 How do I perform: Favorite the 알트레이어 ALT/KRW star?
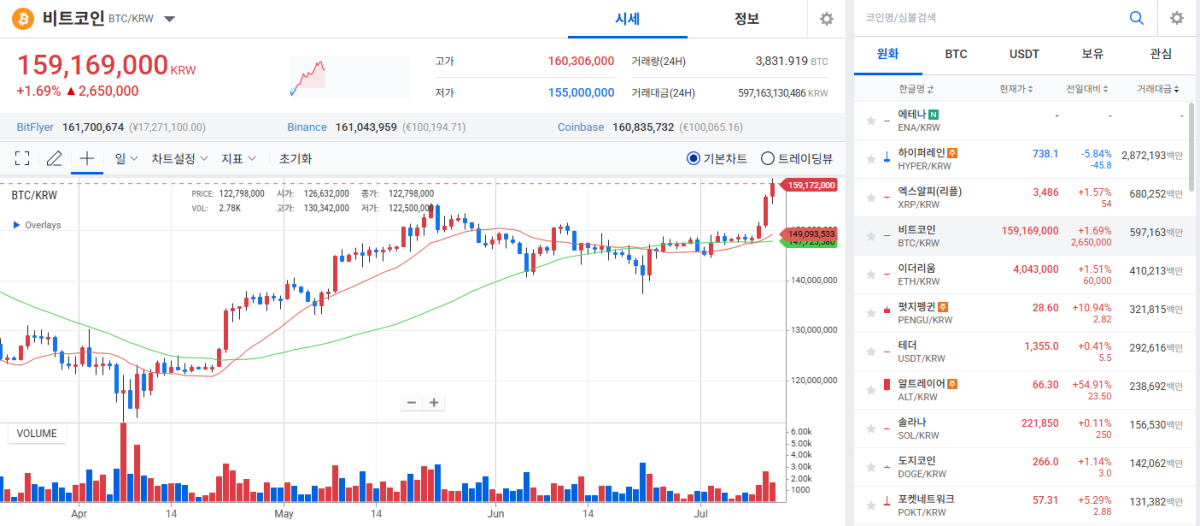(871, 390)
